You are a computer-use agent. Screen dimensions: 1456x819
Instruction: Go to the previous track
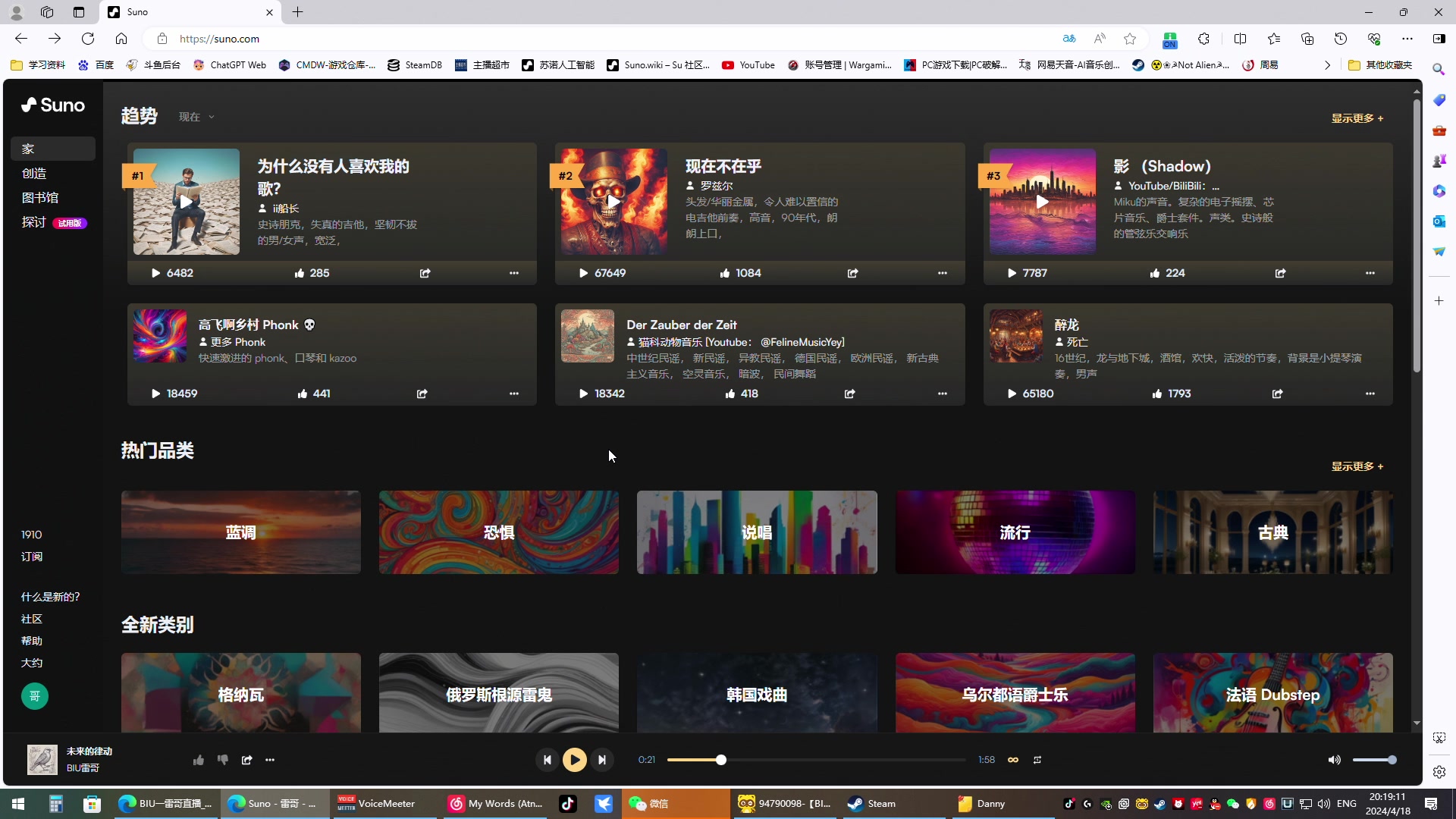click(x=547, y=760)
